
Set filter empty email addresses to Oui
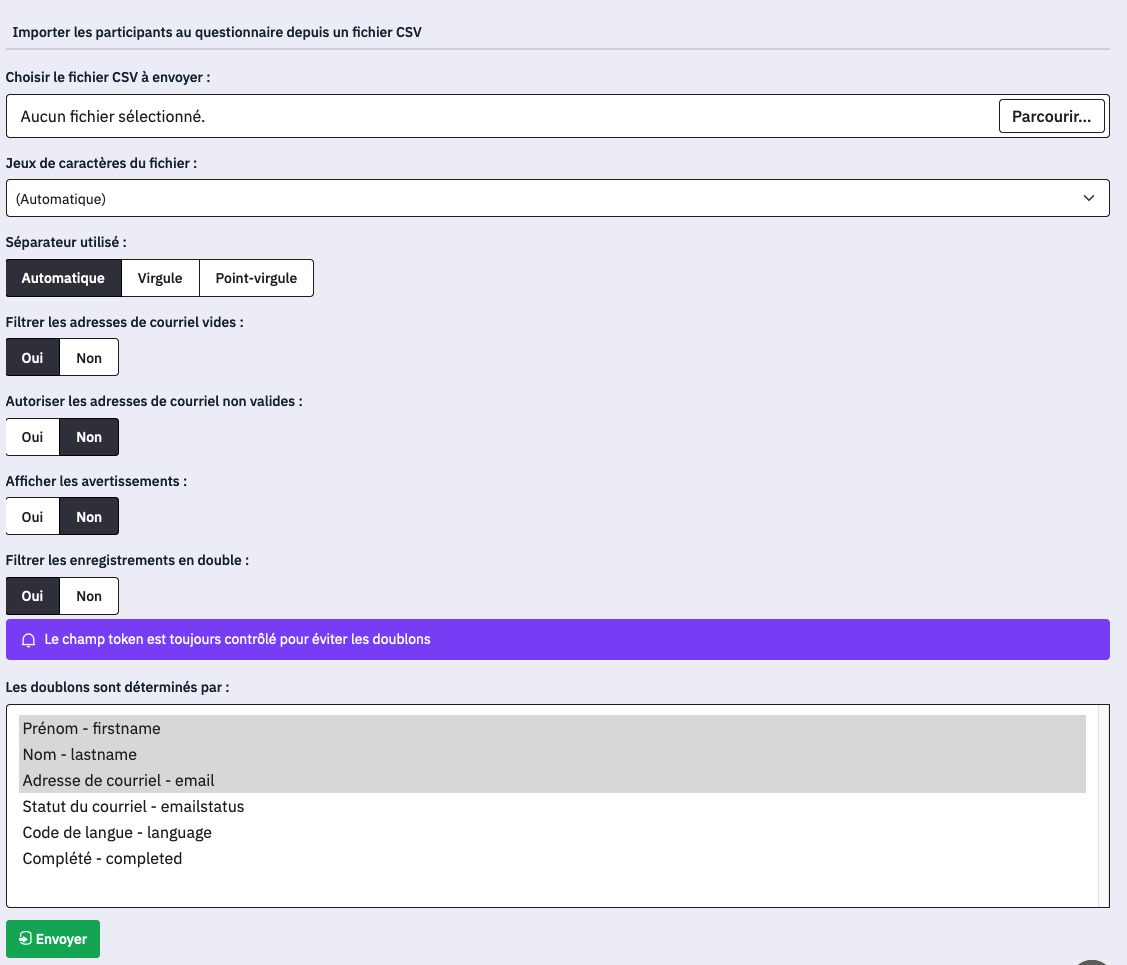pos(32,358)
